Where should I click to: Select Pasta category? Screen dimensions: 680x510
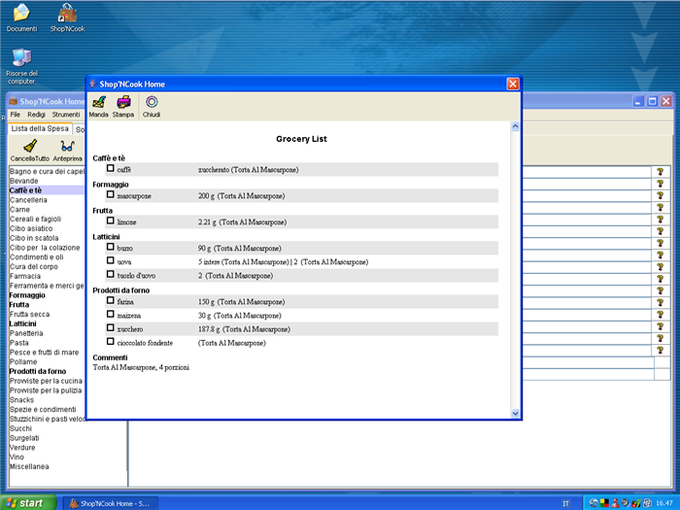click(19, 343)
